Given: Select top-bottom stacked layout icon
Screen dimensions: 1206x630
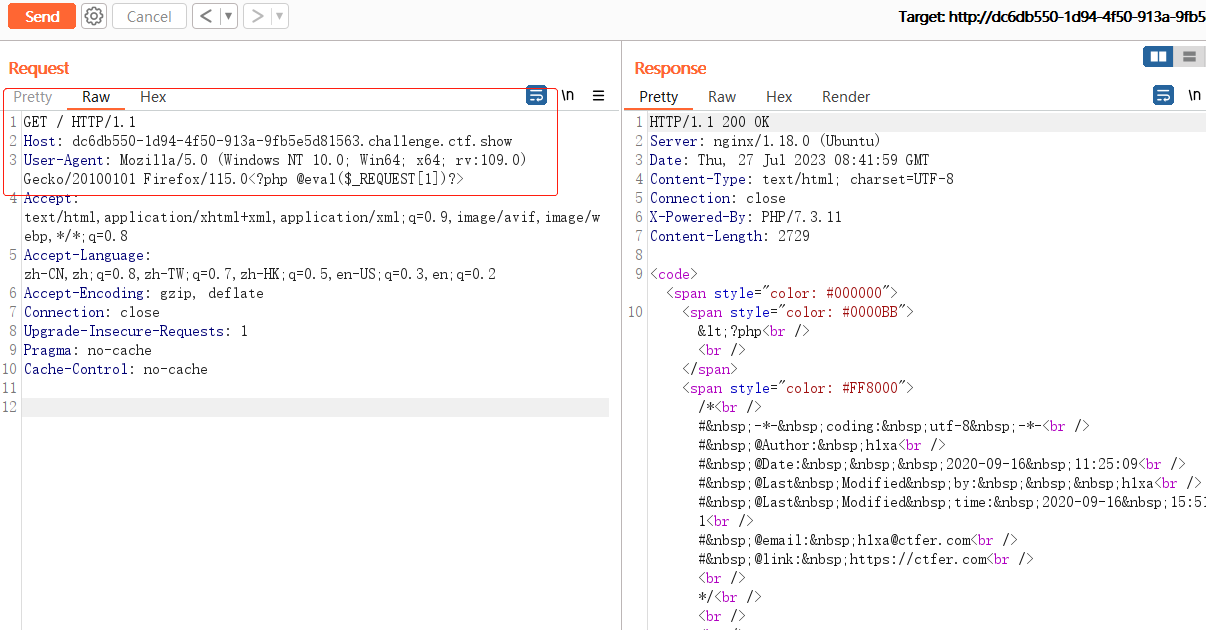Looking at the screenshot, I should 1189,56.
